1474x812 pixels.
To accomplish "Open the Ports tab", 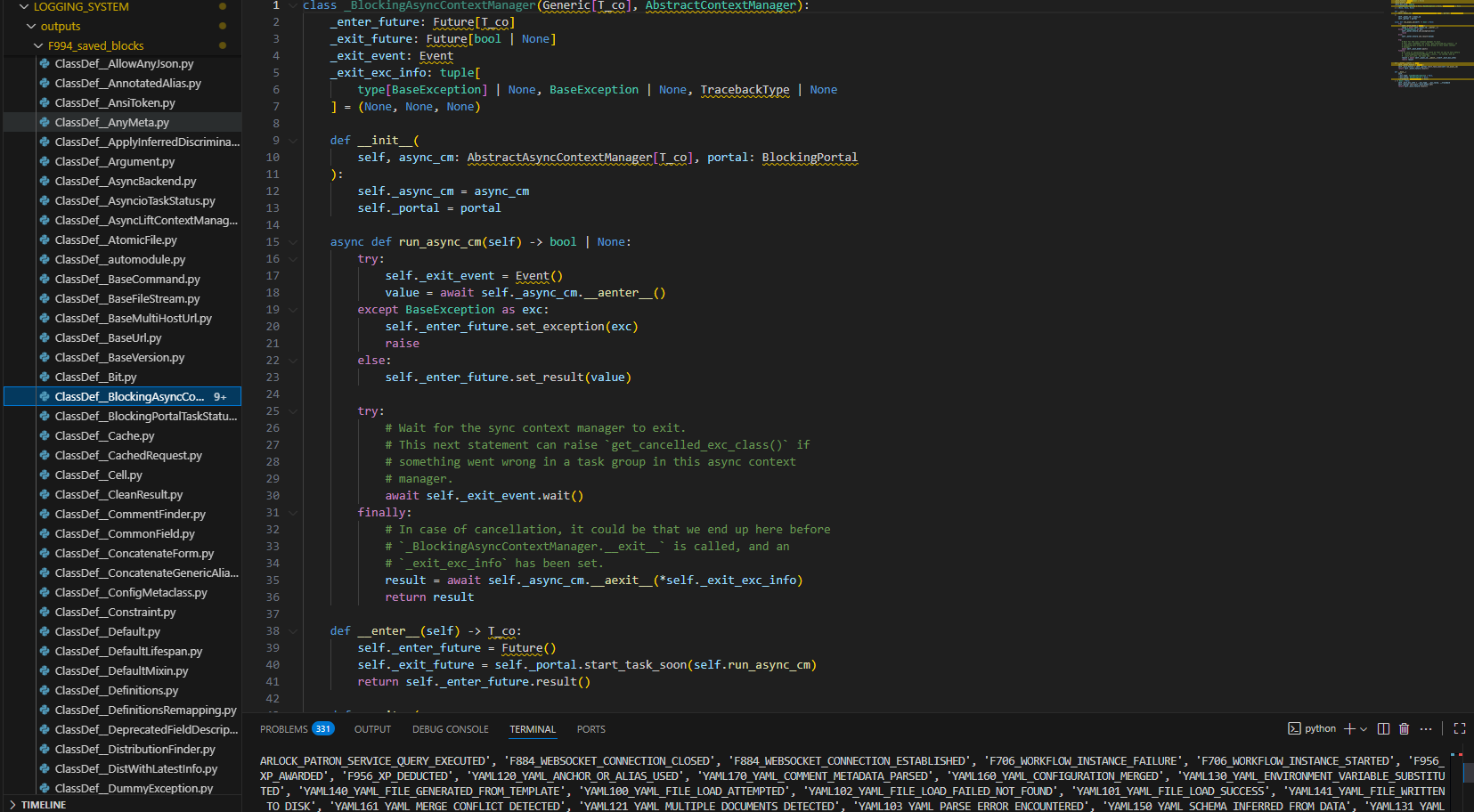I will (590, 729).
